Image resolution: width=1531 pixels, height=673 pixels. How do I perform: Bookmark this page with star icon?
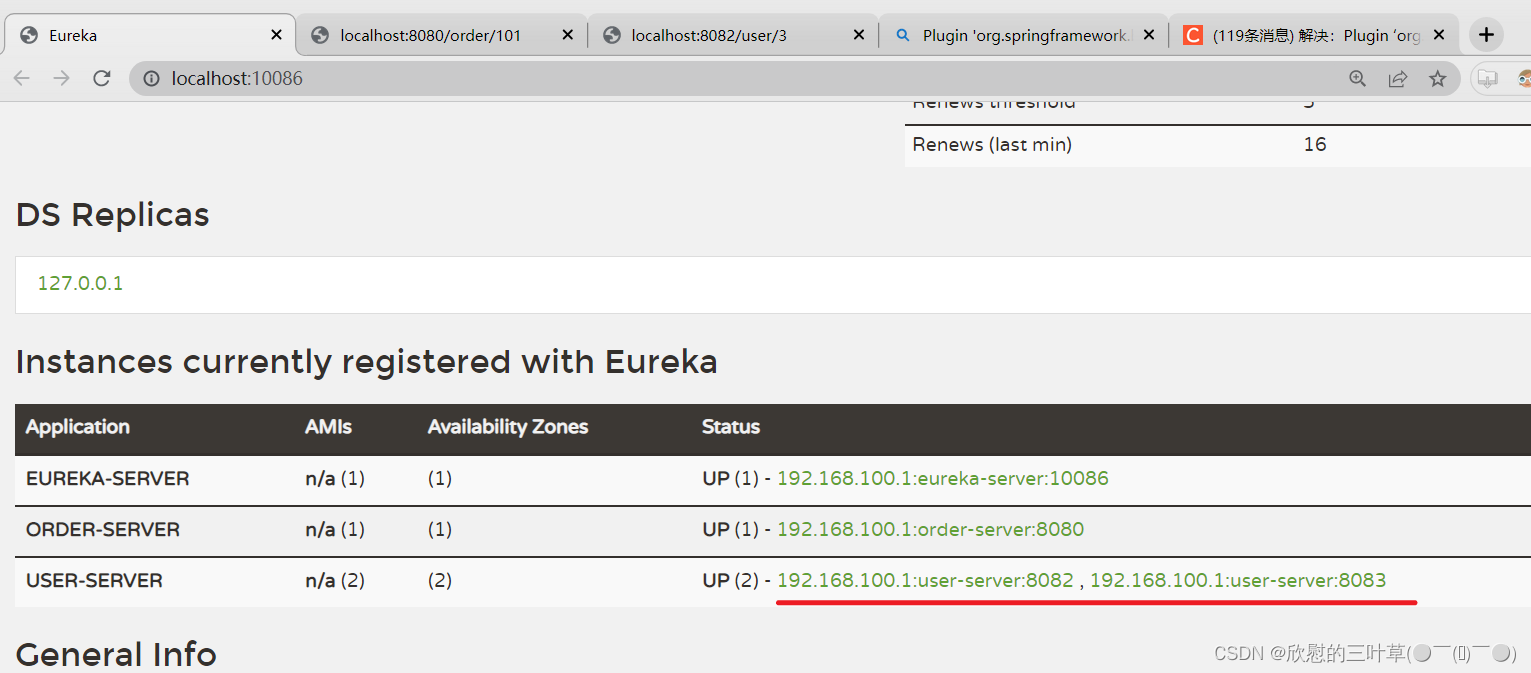point(1437,78)
